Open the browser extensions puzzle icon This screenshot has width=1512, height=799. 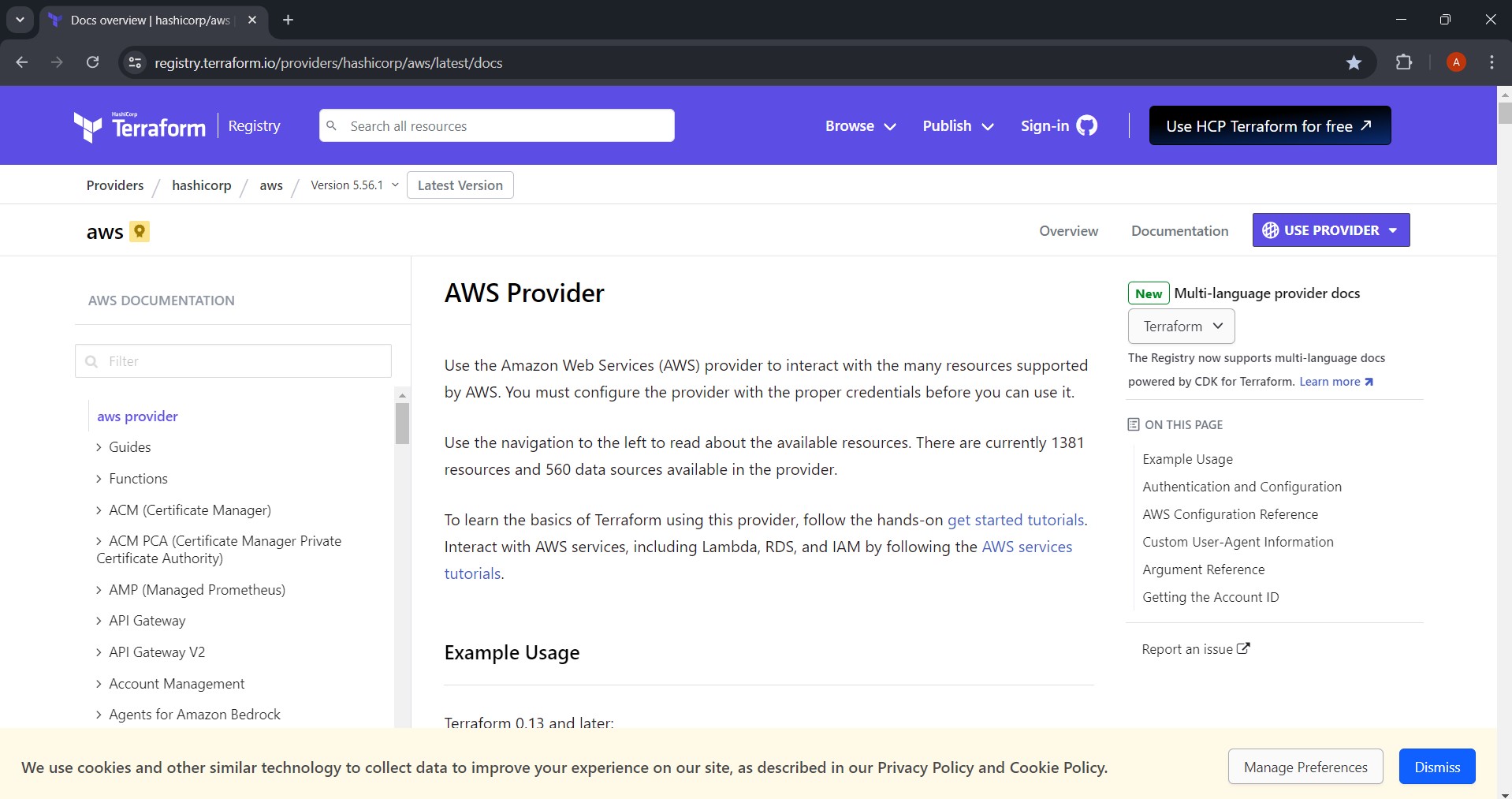(x=1404, y=62)
